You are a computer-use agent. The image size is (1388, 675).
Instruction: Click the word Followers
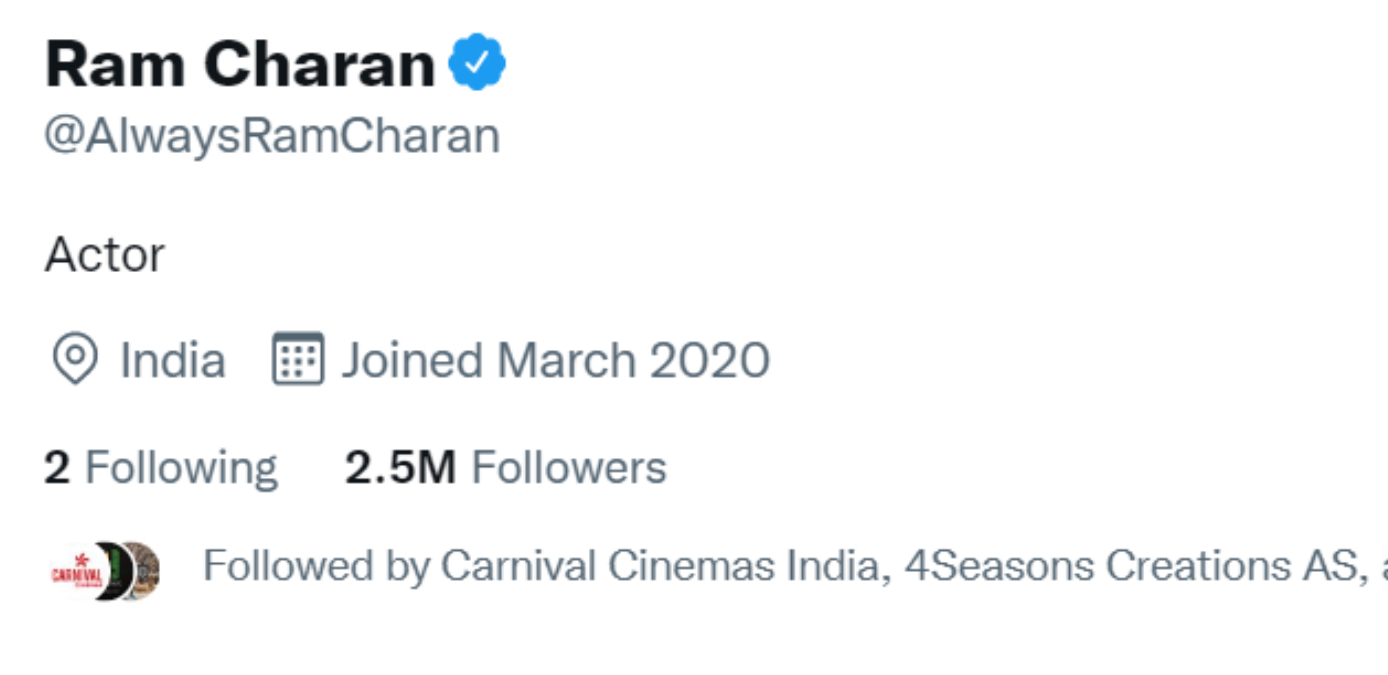click(568, 468)
